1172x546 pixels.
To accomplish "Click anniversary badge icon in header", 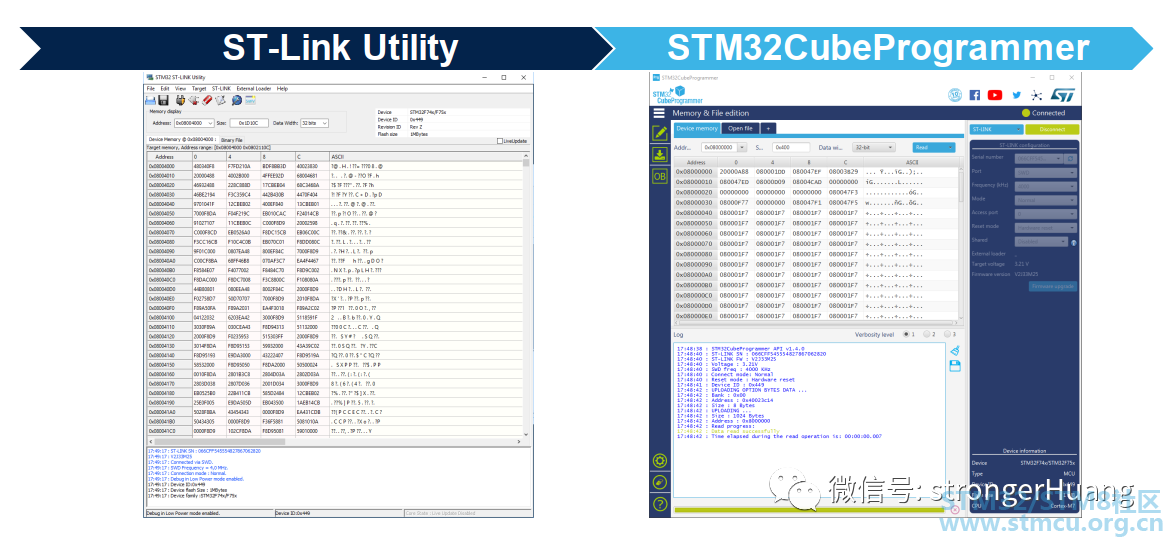I will [x=954, y=95].
